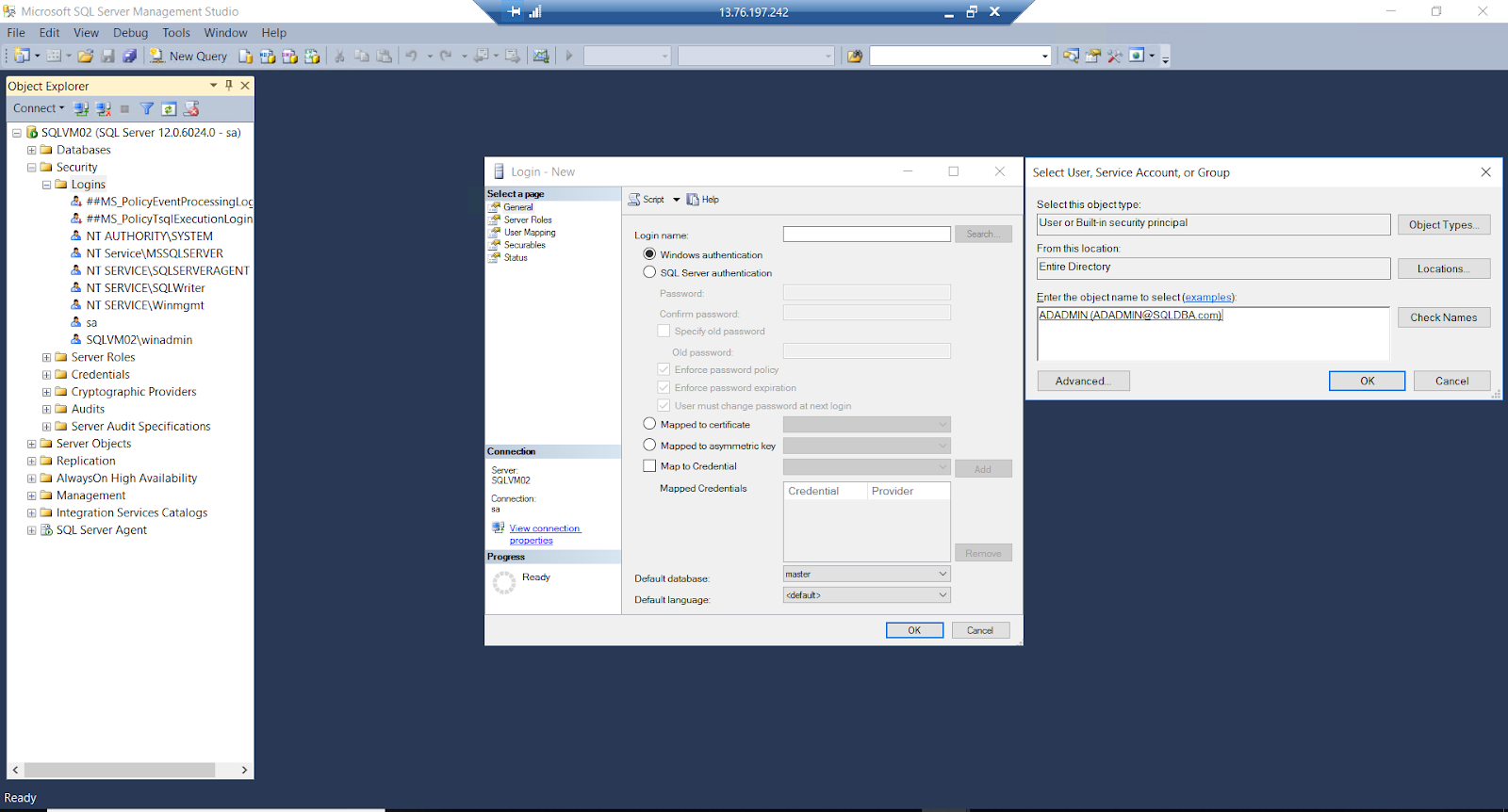
Task: Open the Properties Window toolbar icon
Action: (1093, 57)
